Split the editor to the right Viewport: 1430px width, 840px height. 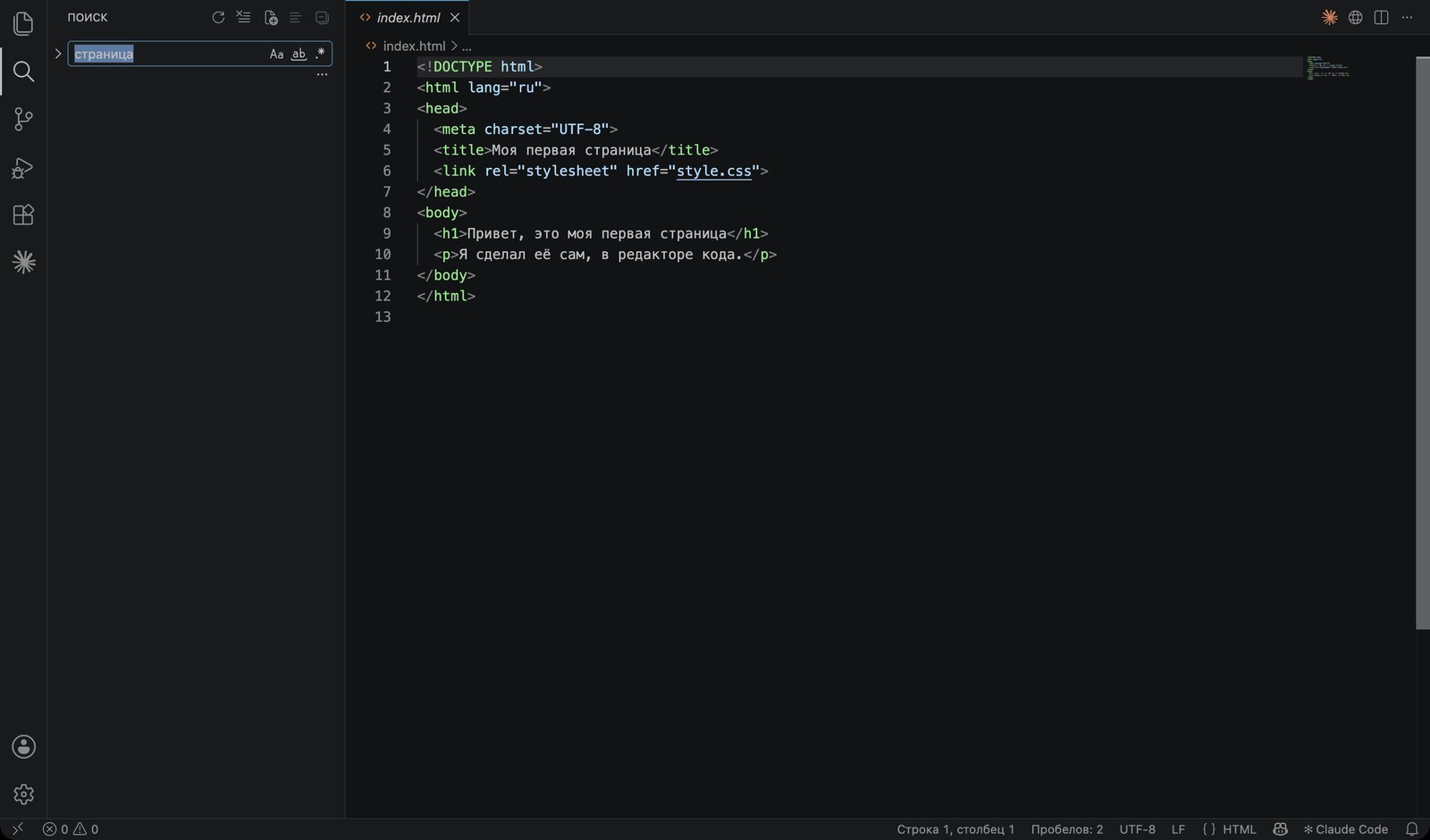(1381, 18)
